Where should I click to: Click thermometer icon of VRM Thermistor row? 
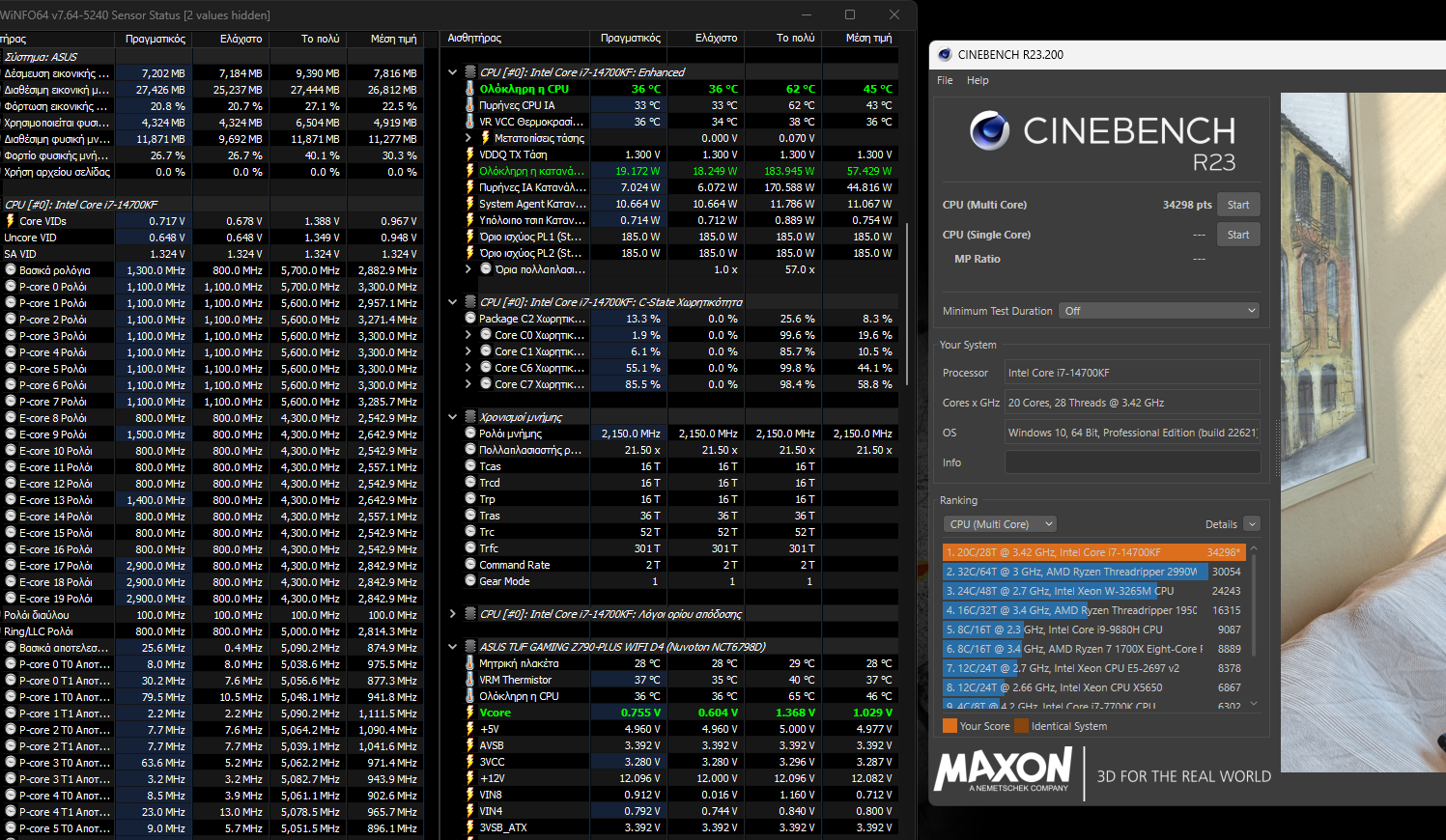click(x=470, y=680)
